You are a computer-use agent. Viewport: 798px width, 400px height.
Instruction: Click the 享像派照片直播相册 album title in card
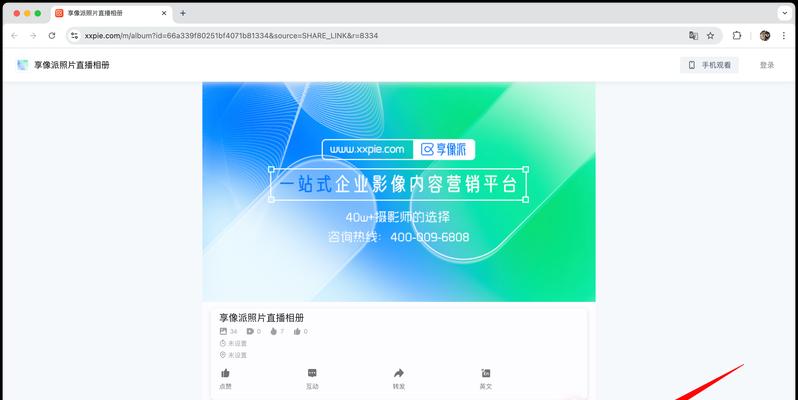pos(262,318)
